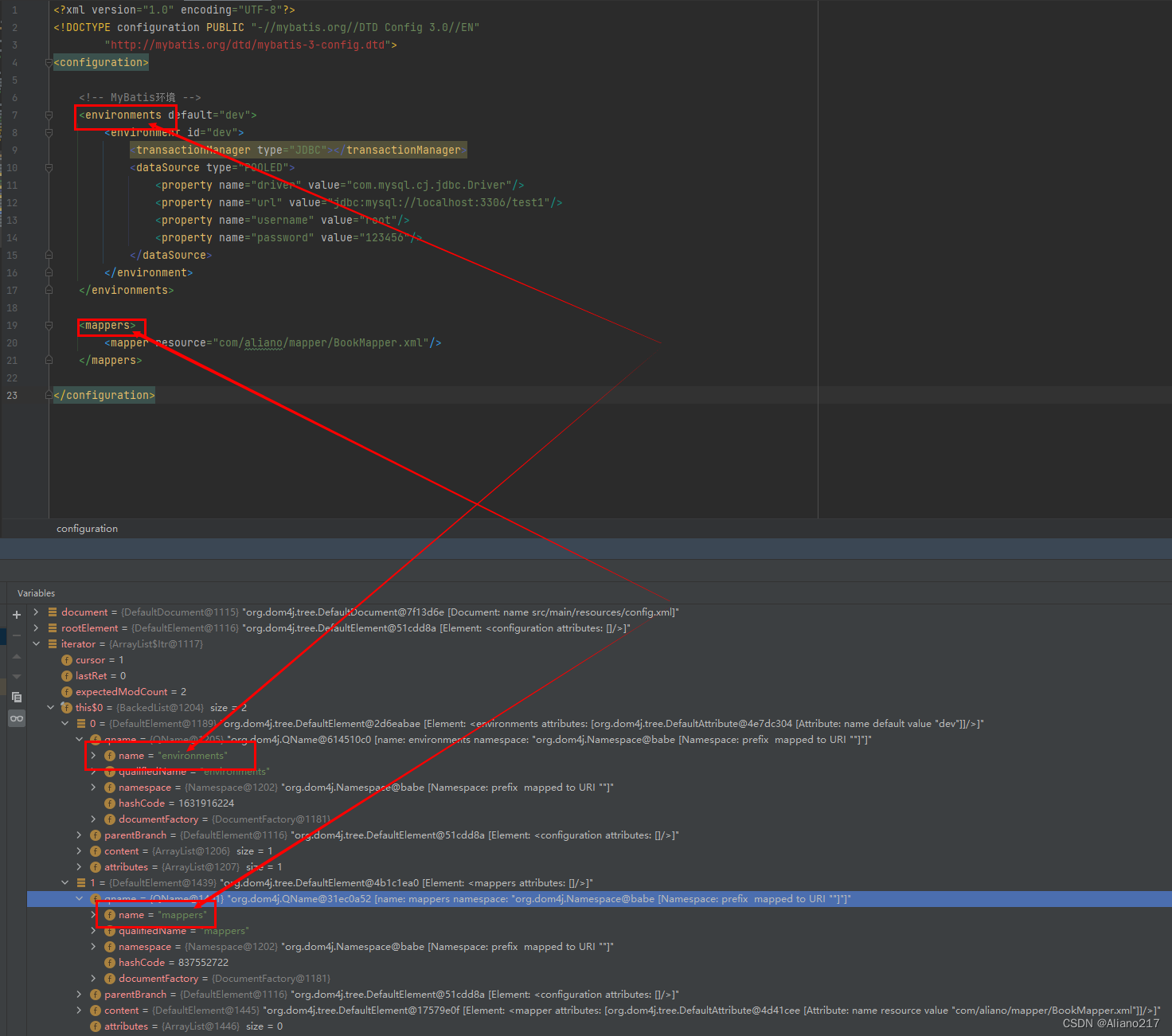The height and width of the screenshot is (1036, 1172).
Task: Click the field icon beside expectedModCount
Action: [x=67, y=692]
